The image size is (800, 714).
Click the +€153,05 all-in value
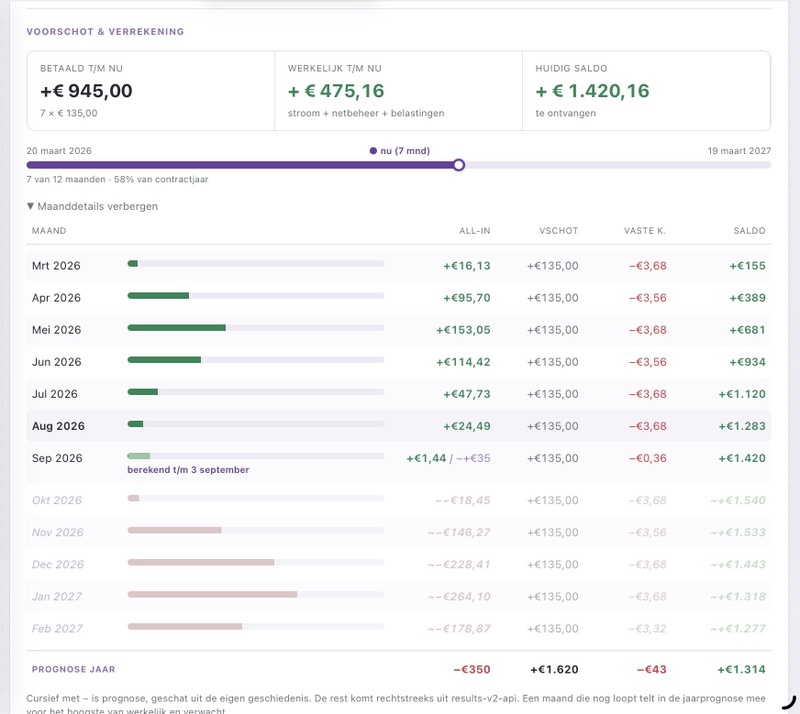(463, 330)
